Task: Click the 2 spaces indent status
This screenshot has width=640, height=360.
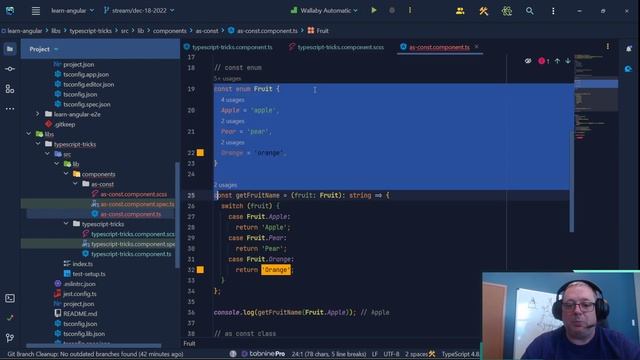Action: click(416, 354)
